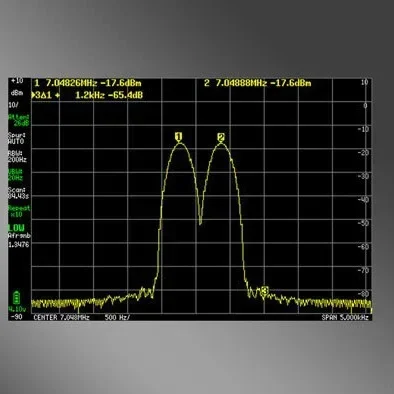Select marker 3 on the noise floor
Screen dimensions: 394x394
click(264, 291)
